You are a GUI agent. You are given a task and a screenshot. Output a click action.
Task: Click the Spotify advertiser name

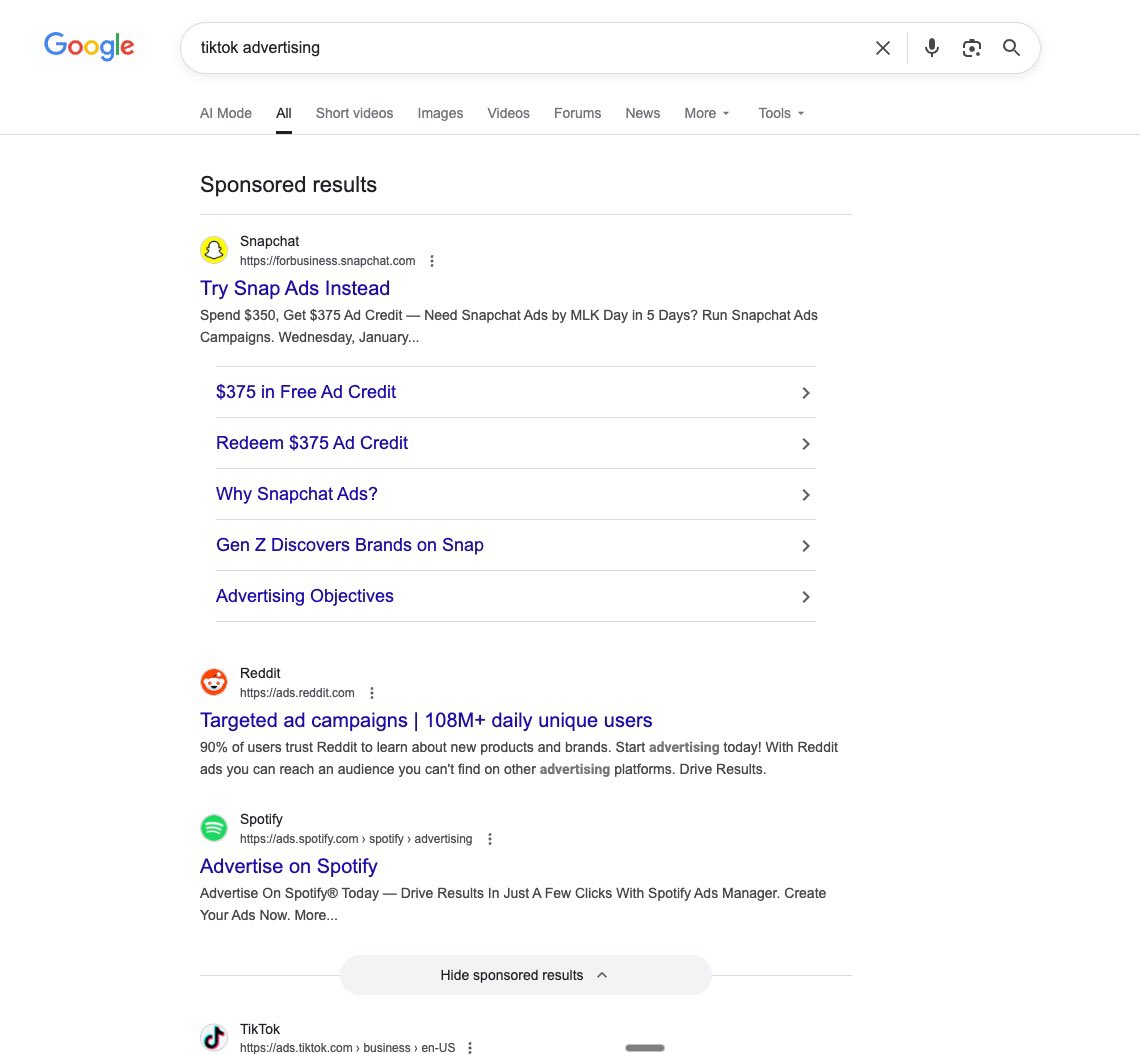(261, 819)
